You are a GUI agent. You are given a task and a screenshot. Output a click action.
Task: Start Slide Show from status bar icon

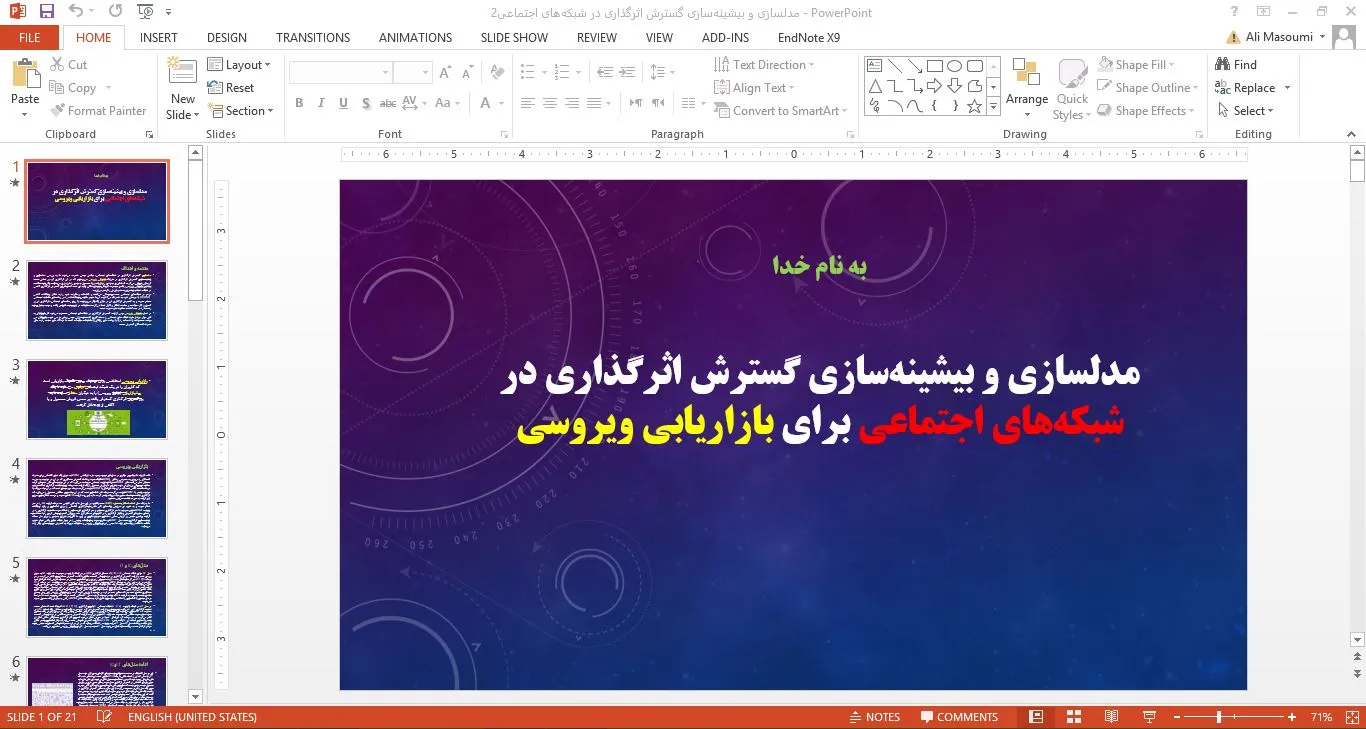coord(1149,717)
